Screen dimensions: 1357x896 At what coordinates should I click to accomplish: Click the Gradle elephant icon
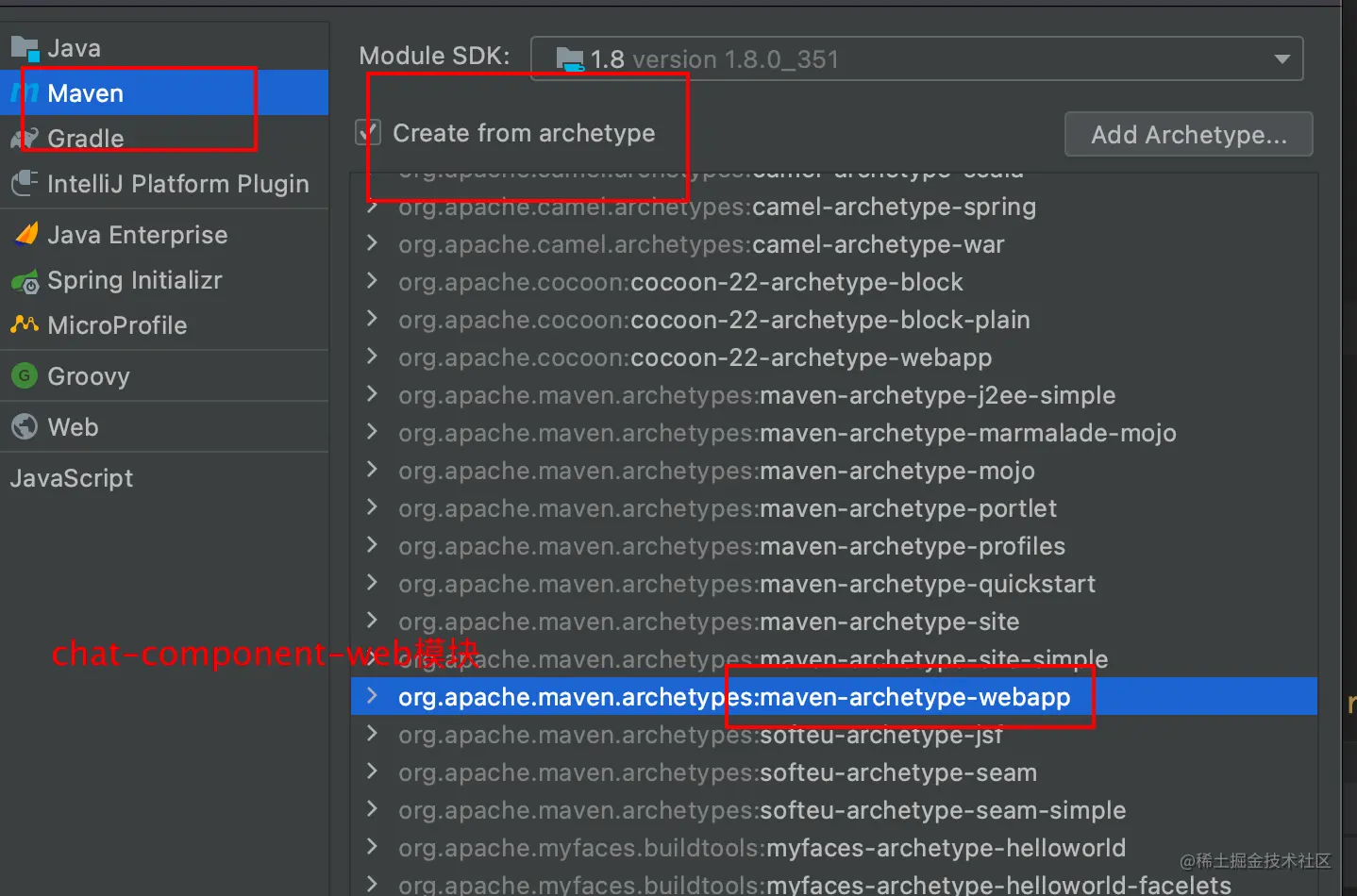coord(25,138)
